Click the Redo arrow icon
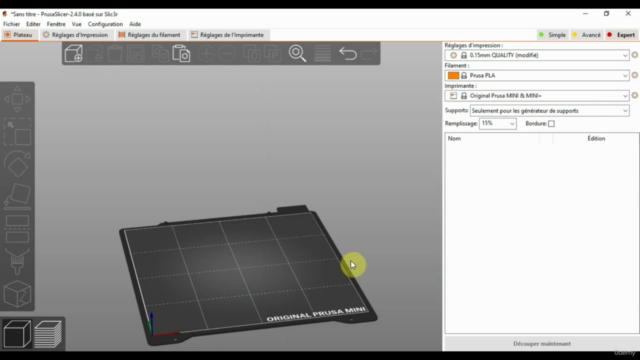Screen dimensions: 640x360 [369, 53]
